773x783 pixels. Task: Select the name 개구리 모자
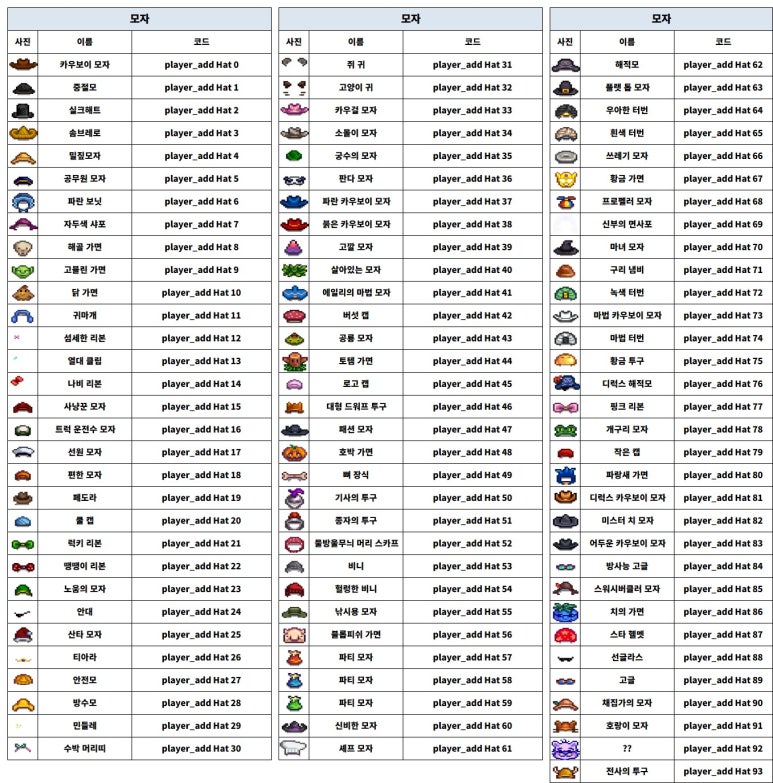pyautogui.click(x=627, y=429)
